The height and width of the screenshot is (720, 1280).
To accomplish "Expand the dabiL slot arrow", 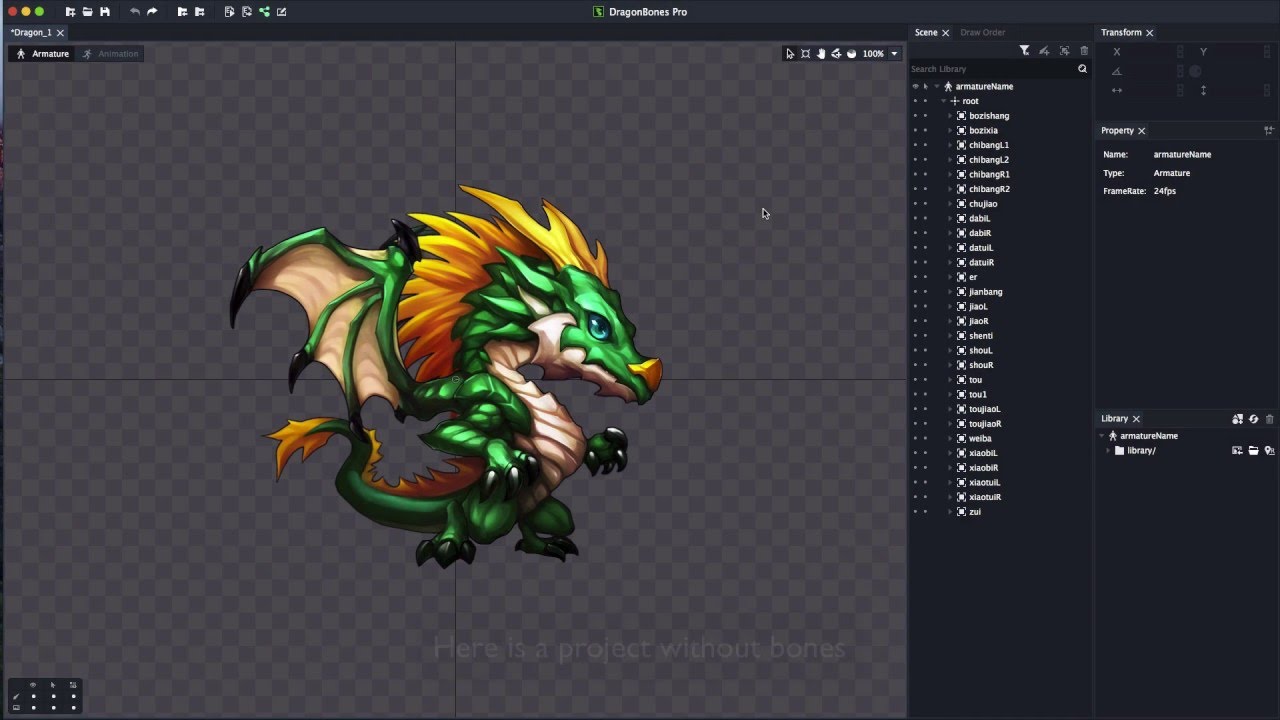I will tap(950, 218).
